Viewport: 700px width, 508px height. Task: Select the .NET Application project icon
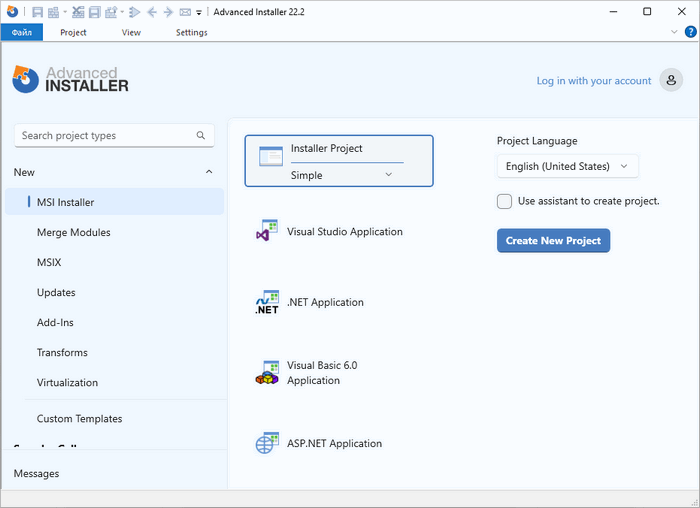click(x=267, y=303)
